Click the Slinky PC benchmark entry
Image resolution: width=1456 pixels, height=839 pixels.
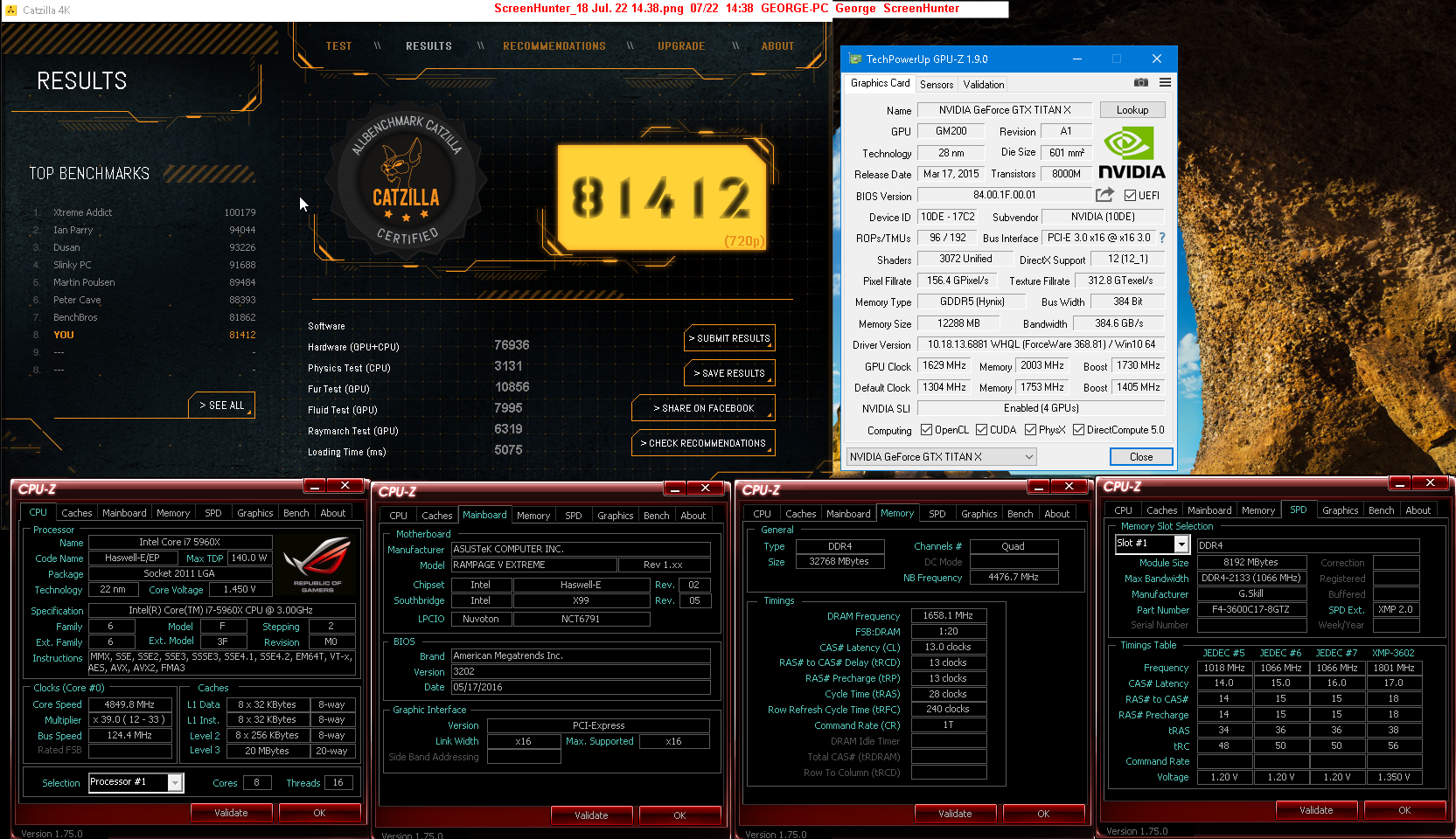click(x=144, y=265)
